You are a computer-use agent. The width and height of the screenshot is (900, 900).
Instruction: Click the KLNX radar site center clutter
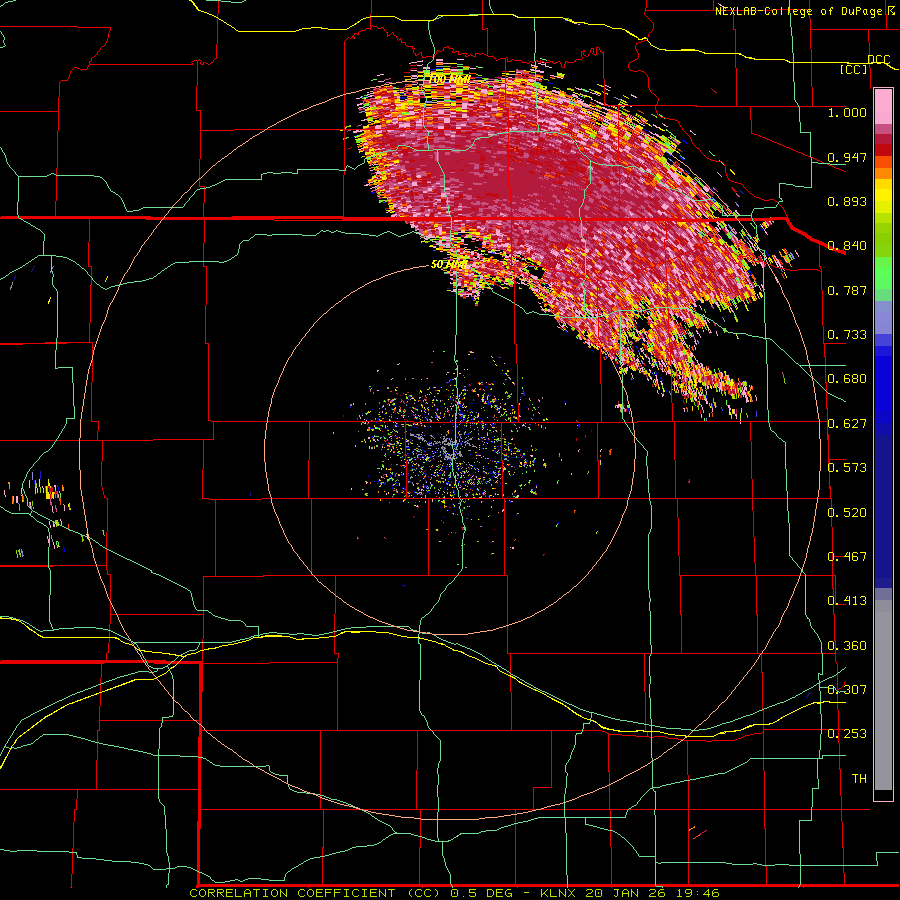452,447
